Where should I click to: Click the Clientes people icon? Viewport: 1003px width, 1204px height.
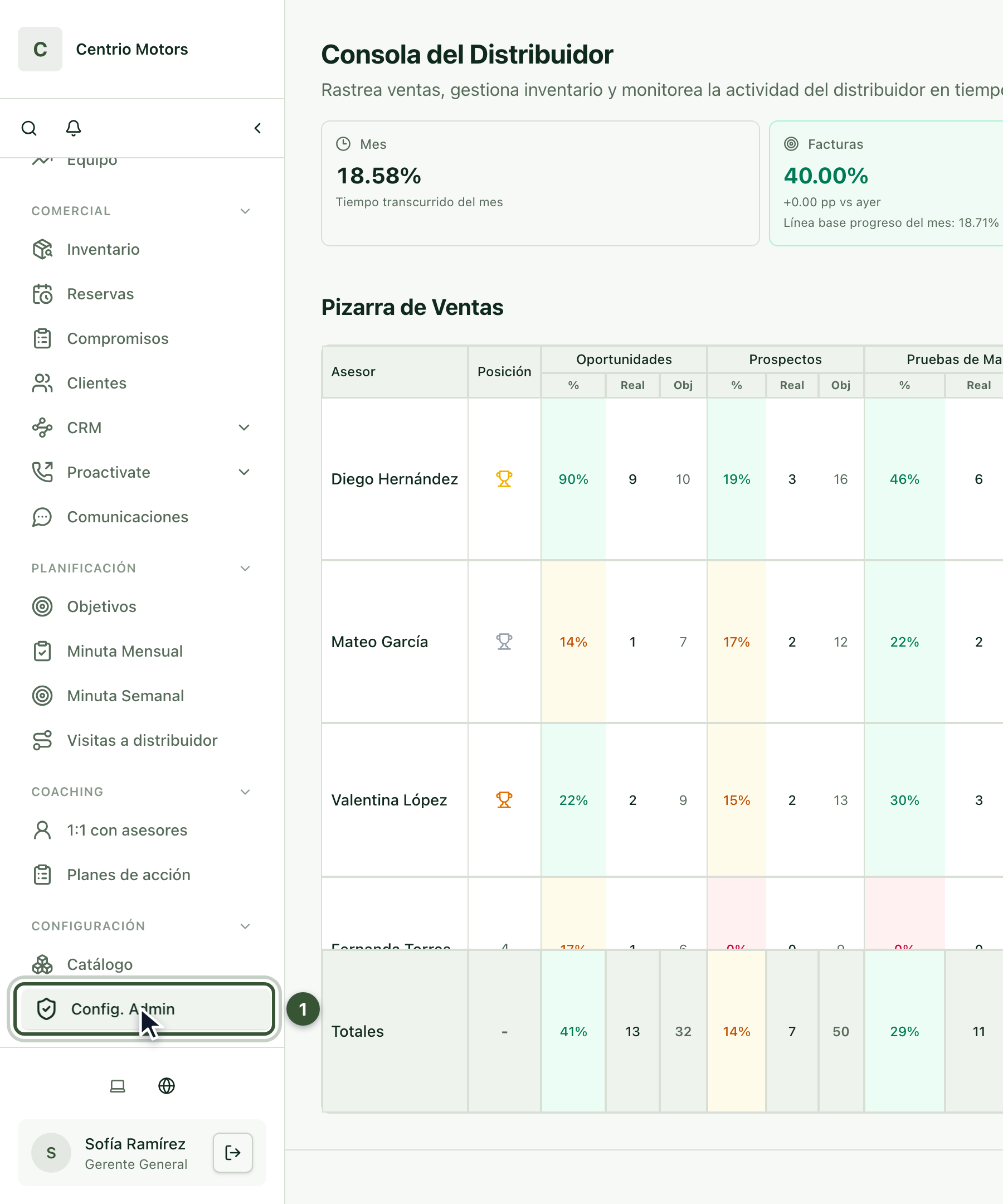[42, 383]
